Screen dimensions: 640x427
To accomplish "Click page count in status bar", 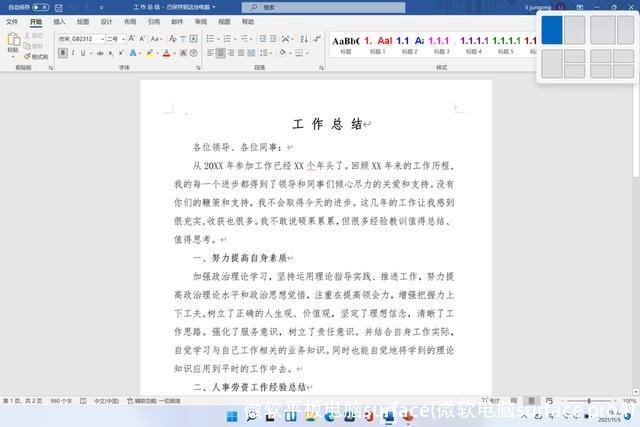I will [x=22, y=401].
